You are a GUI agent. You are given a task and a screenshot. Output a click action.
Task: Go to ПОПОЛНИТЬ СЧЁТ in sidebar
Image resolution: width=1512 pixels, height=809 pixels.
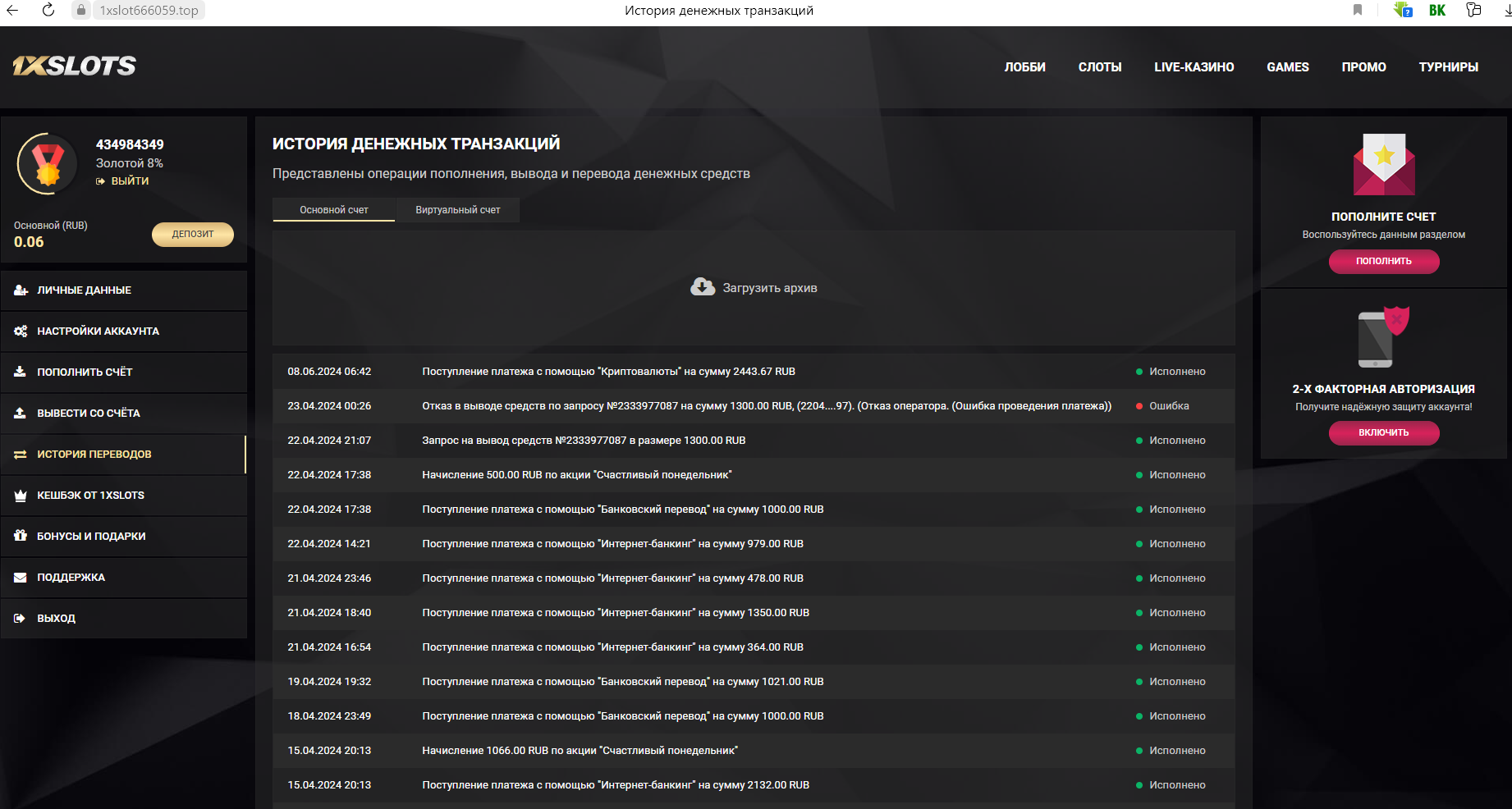(124, 373)
